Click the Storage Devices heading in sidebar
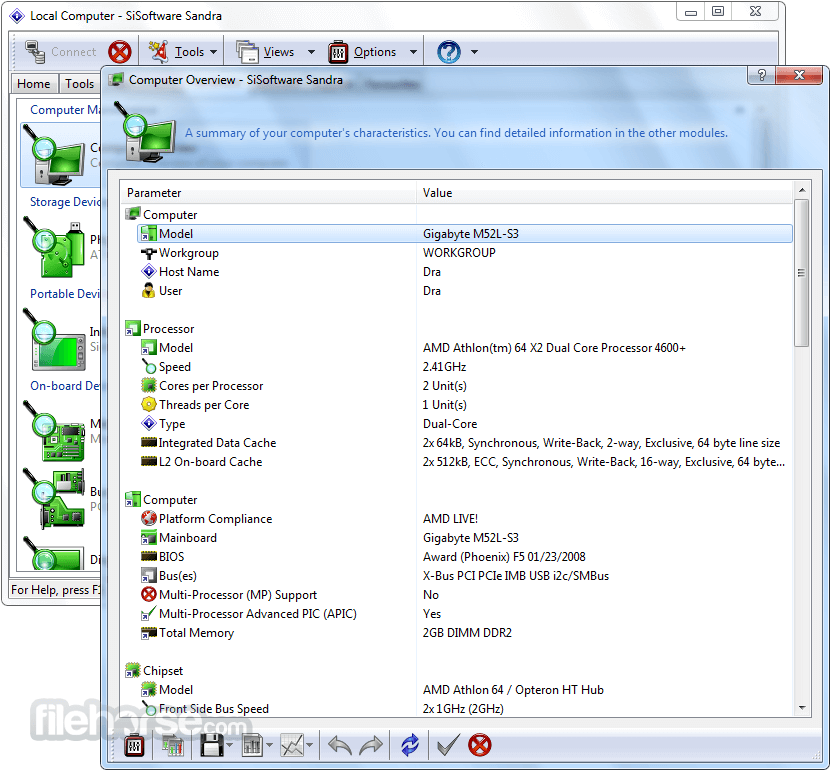 click(65, 202)
